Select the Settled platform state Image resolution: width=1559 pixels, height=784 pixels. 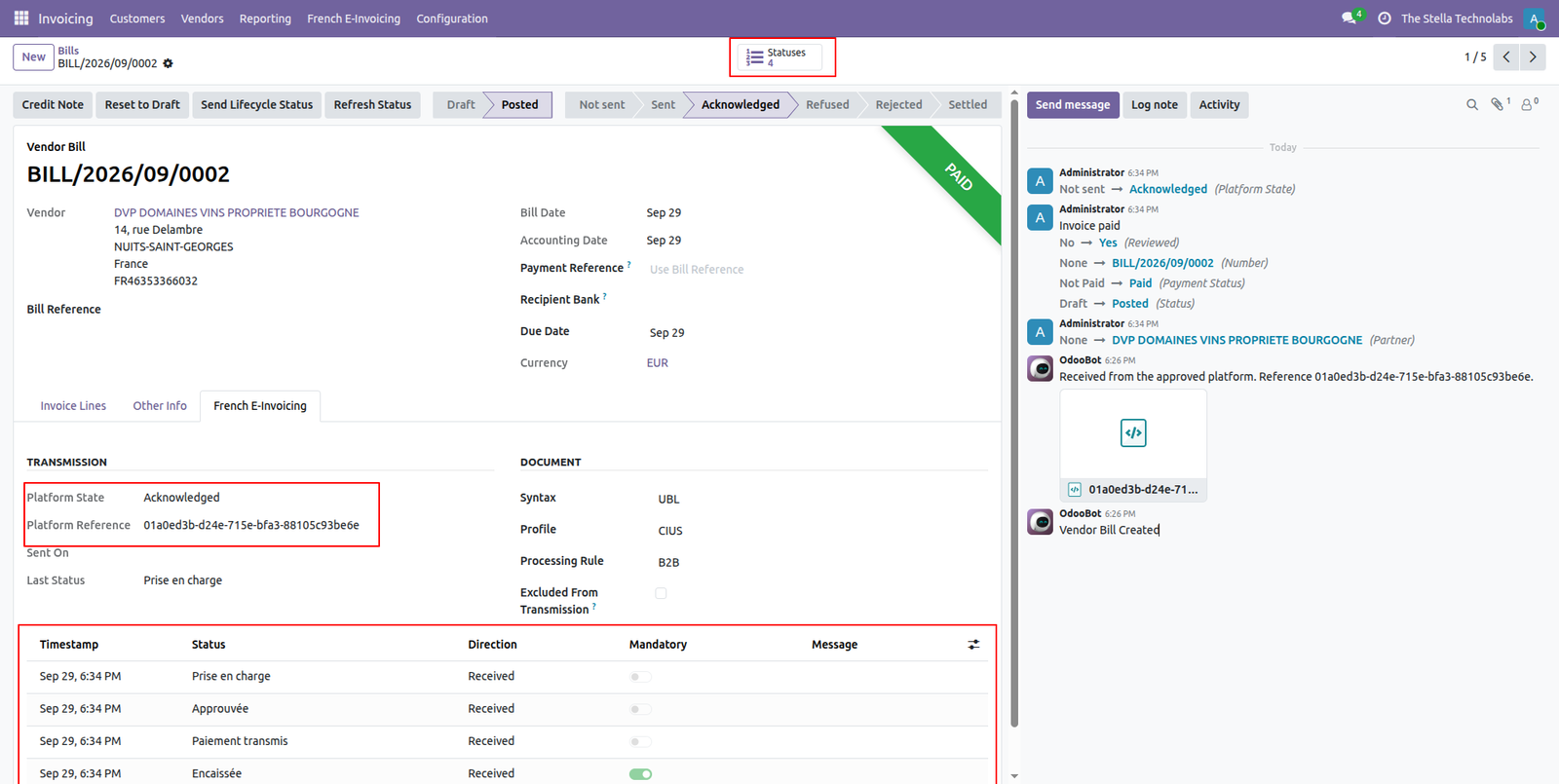tap(968, 105)
